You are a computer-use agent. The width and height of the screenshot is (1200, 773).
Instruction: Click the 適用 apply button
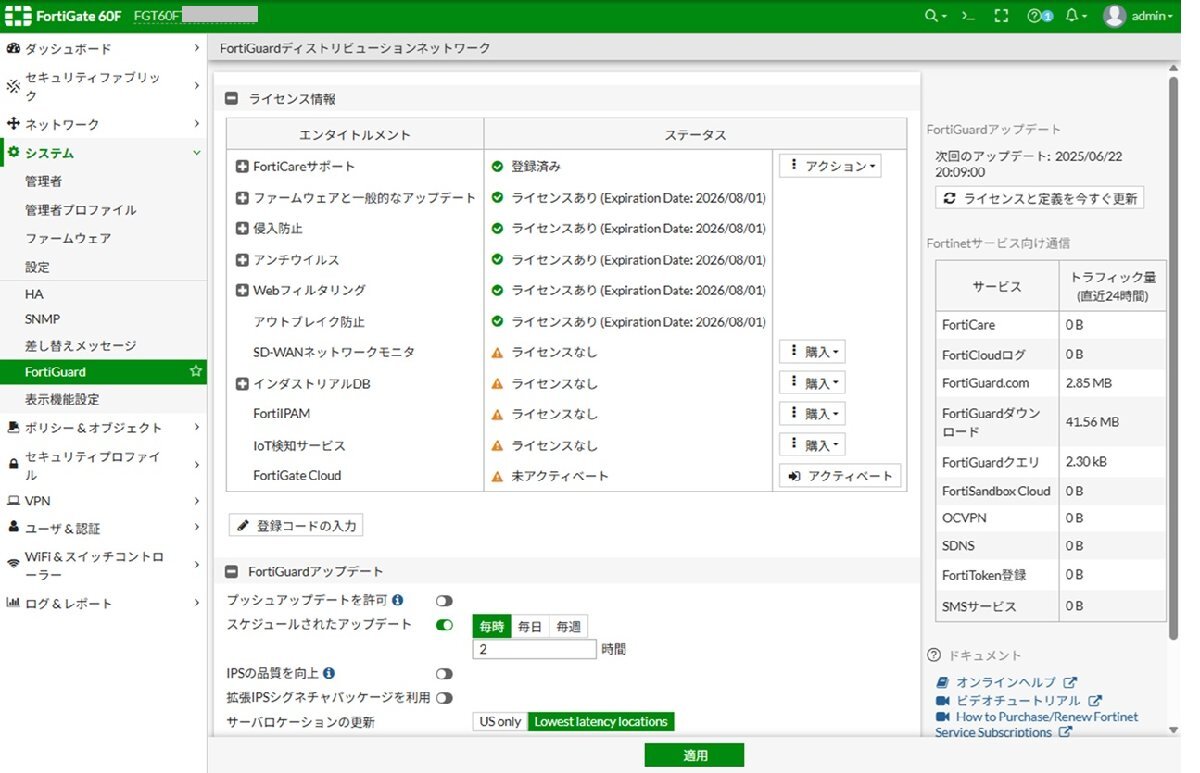coord(695,756)
